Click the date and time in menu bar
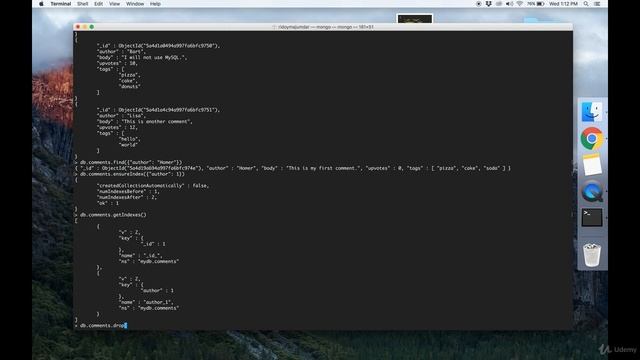Screen dimensions: 640x360 tap(563, 4)
